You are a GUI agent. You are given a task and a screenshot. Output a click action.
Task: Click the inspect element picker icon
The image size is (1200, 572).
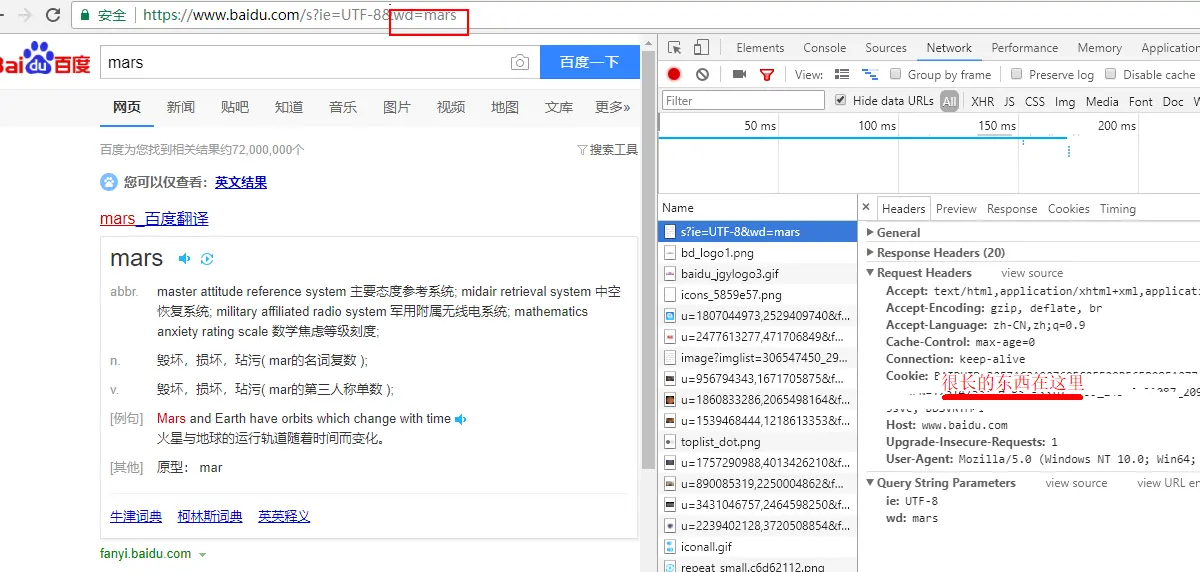click(x=675, y=48)
